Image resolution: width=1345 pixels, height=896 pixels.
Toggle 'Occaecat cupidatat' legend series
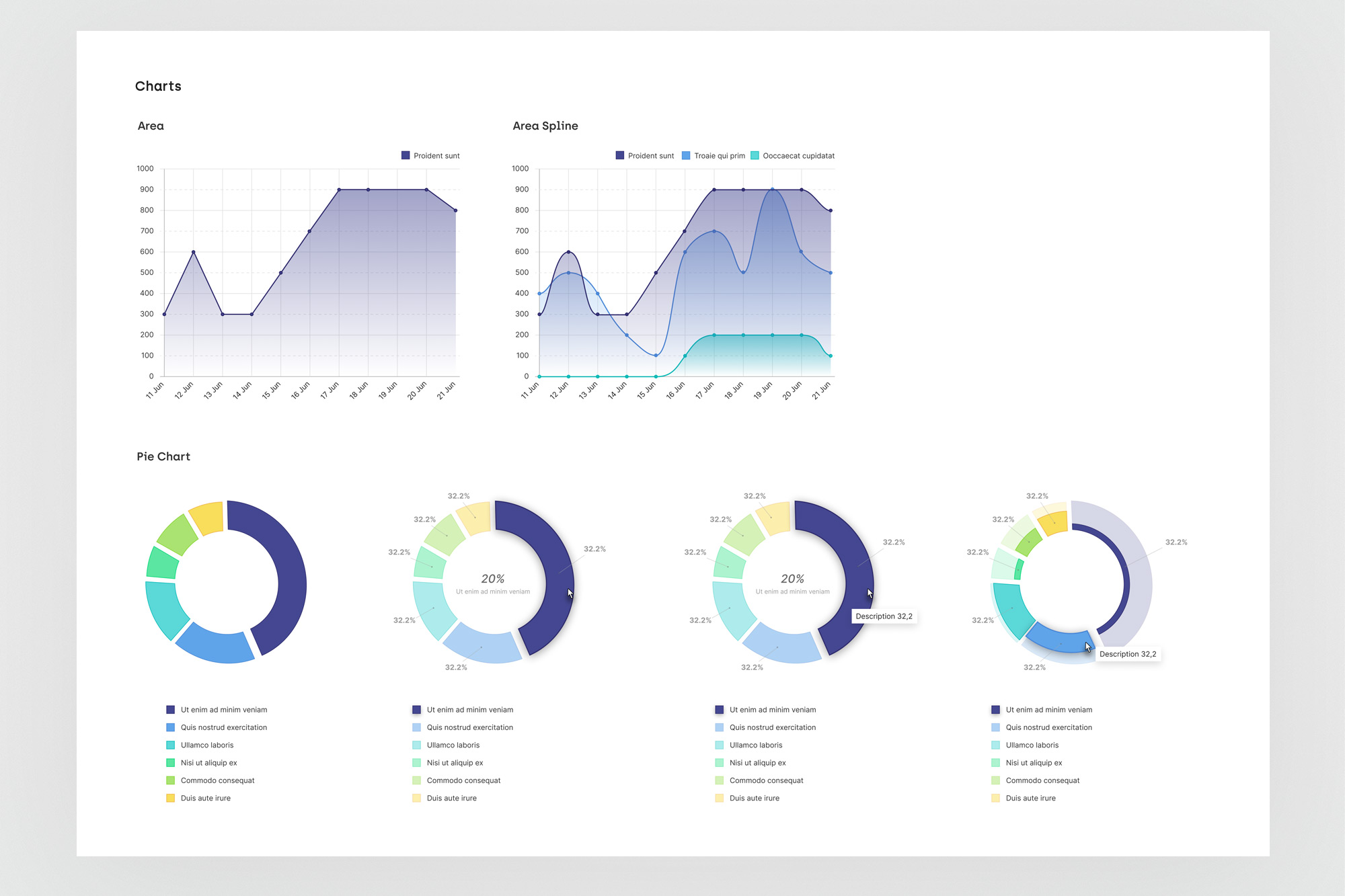(x=798, y=156)
